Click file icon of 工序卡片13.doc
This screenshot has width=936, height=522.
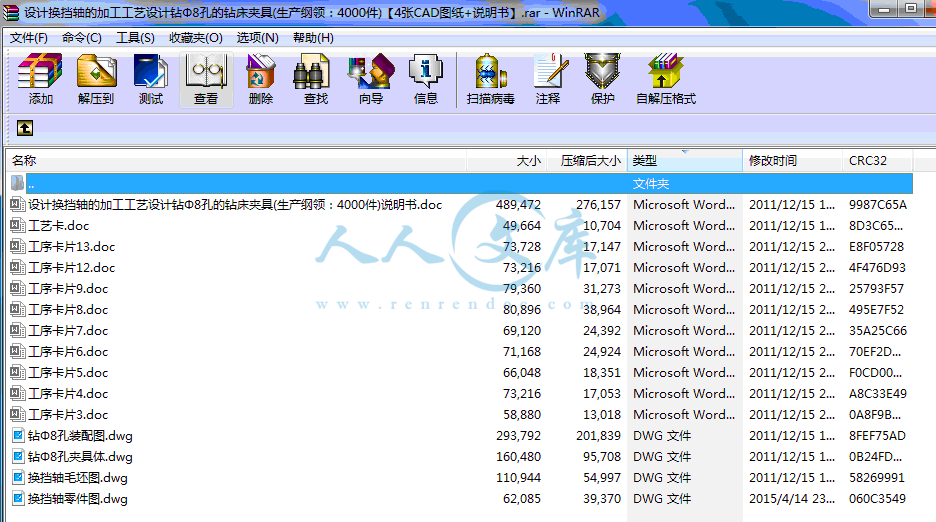click(17, 246)
